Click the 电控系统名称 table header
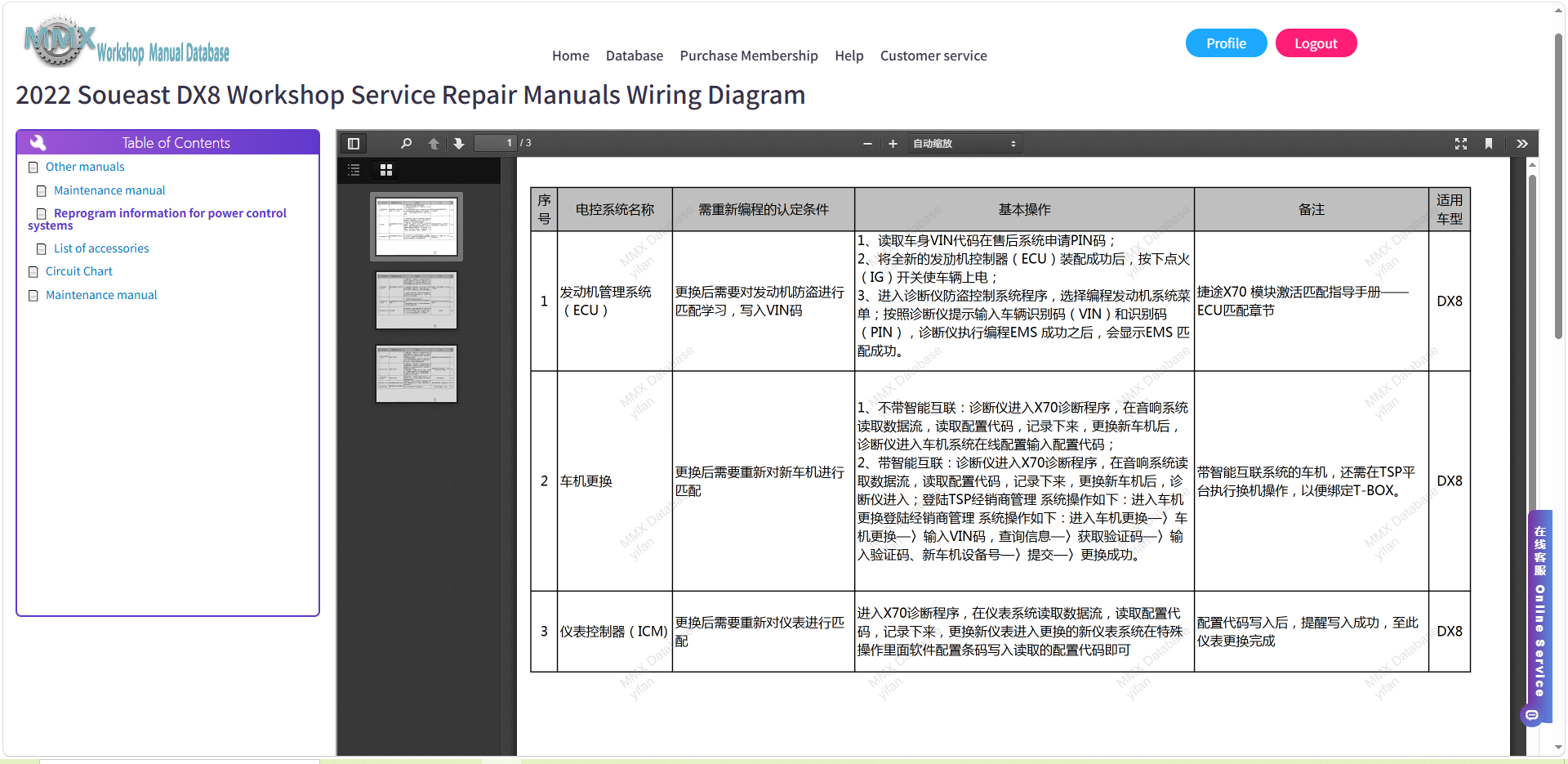This screenshot has width=1568, height=764. coord(615,210)
